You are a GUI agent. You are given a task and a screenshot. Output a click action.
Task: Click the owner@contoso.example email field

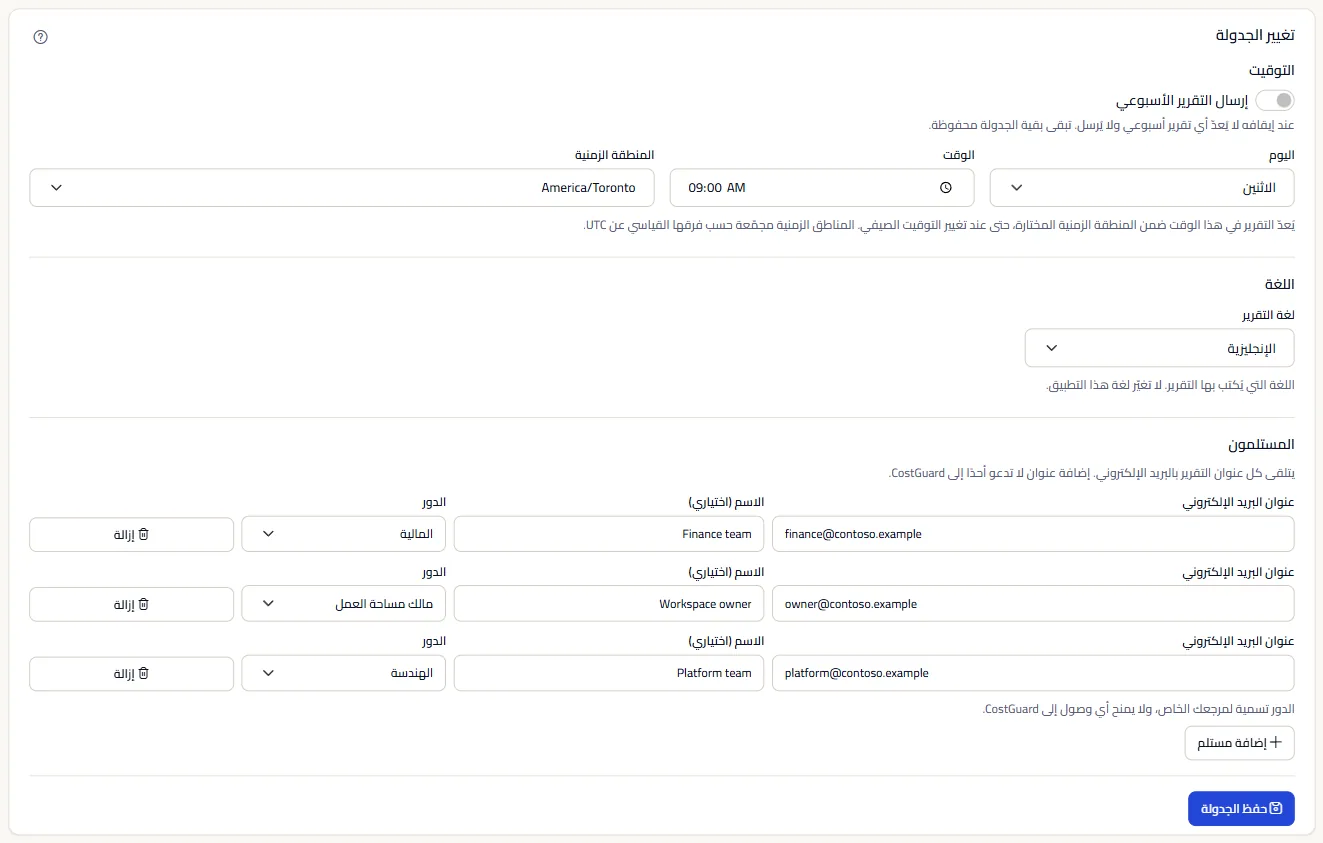coord(1034,604)
